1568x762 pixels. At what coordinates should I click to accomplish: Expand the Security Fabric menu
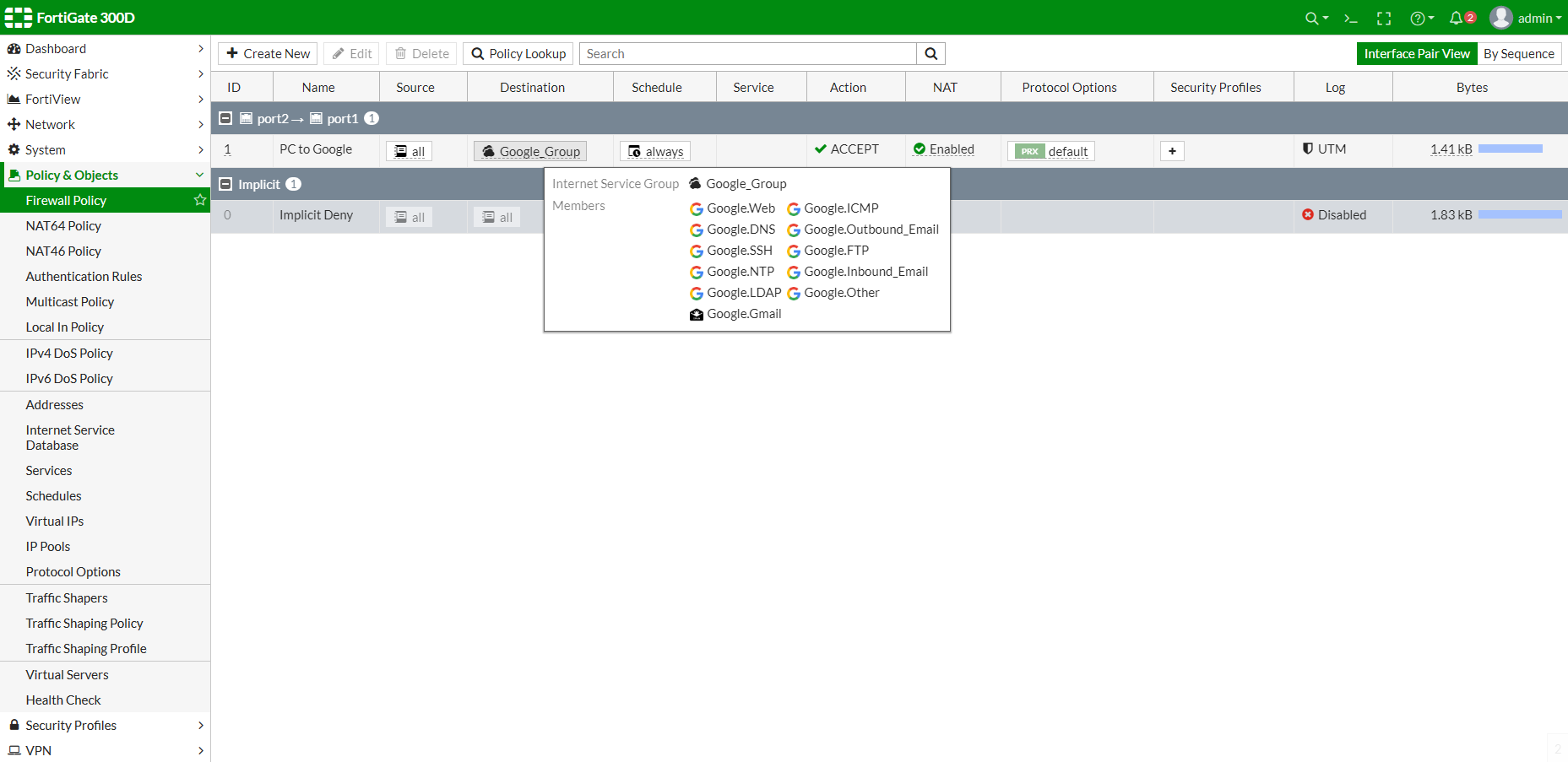coord(105,74)
